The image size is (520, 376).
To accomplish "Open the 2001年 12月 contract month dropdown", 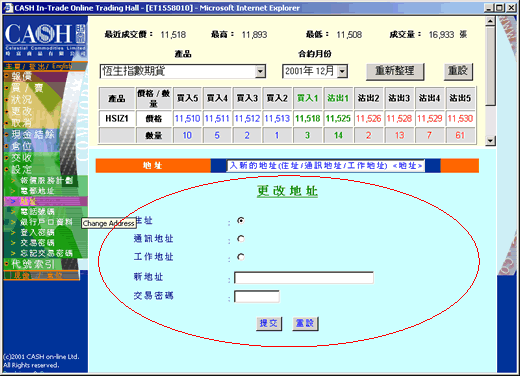I will point(342,71).
